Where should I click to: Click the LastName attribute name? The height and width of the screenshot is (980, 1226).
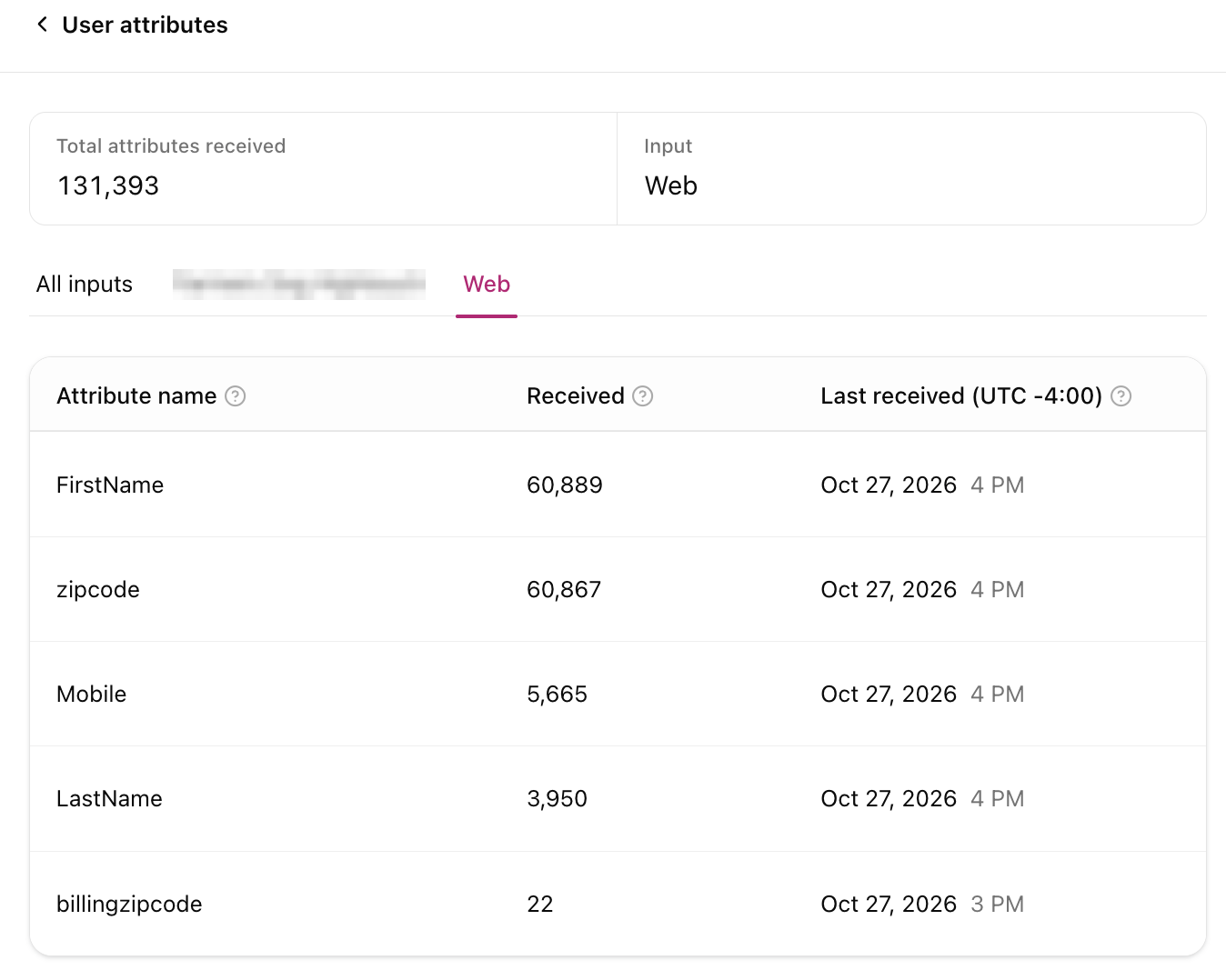coord(109,799)
